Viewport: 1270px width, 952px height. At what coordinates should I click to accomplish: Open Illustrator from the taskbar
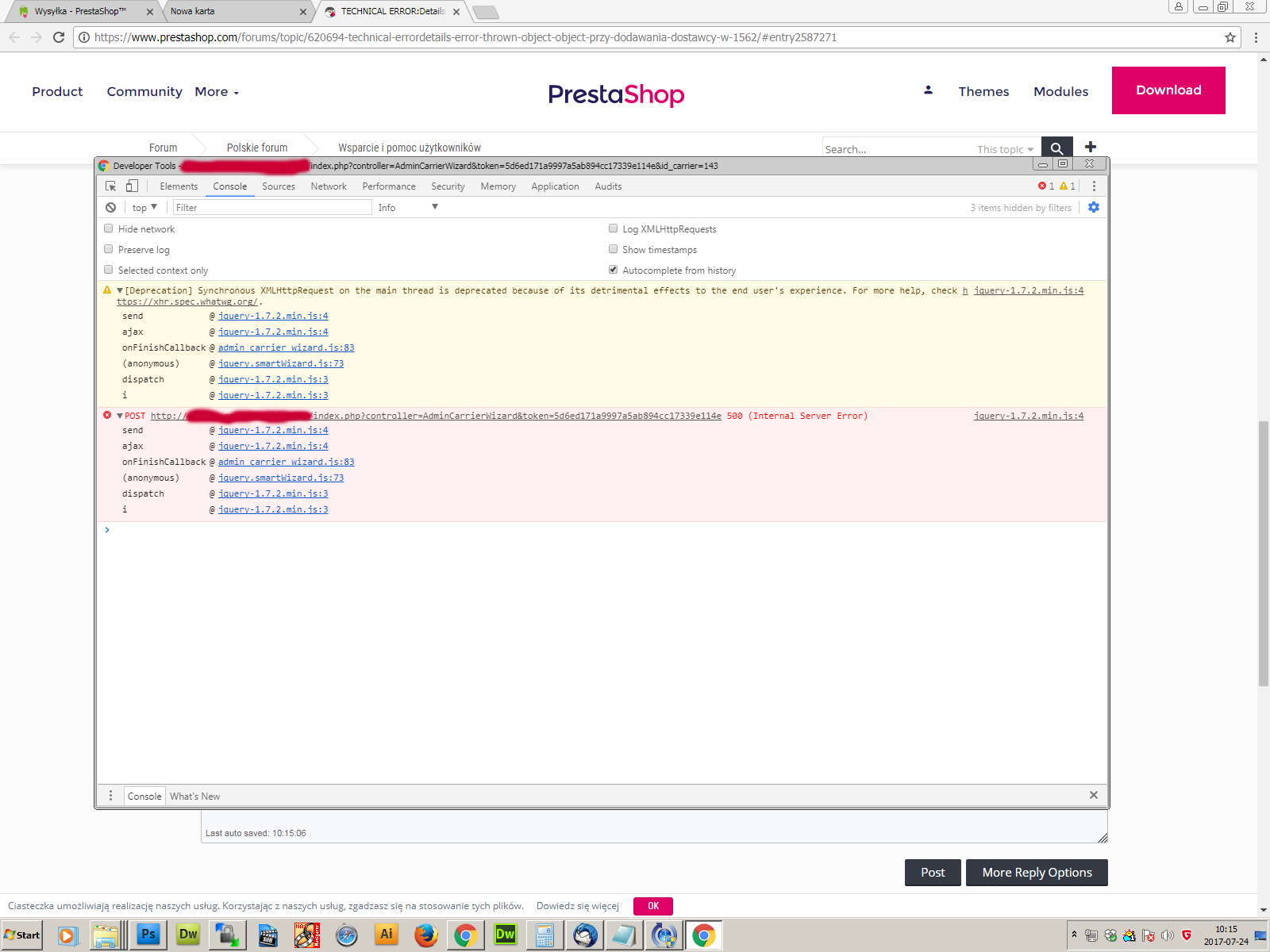[387, 935]
